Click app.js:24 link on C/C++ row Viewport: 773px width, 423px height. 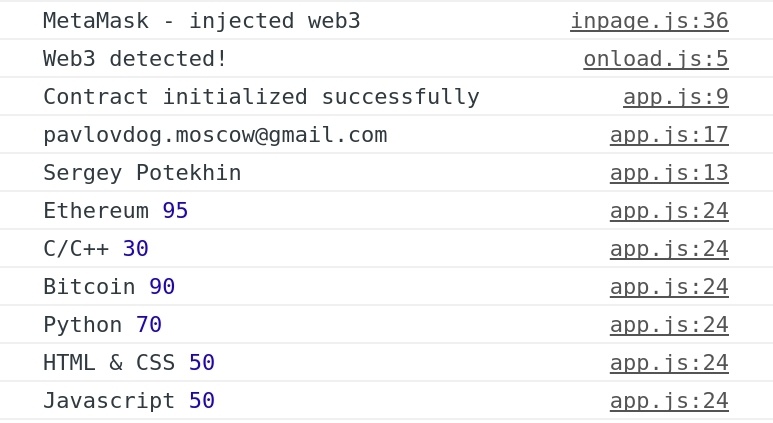point(669,249)
